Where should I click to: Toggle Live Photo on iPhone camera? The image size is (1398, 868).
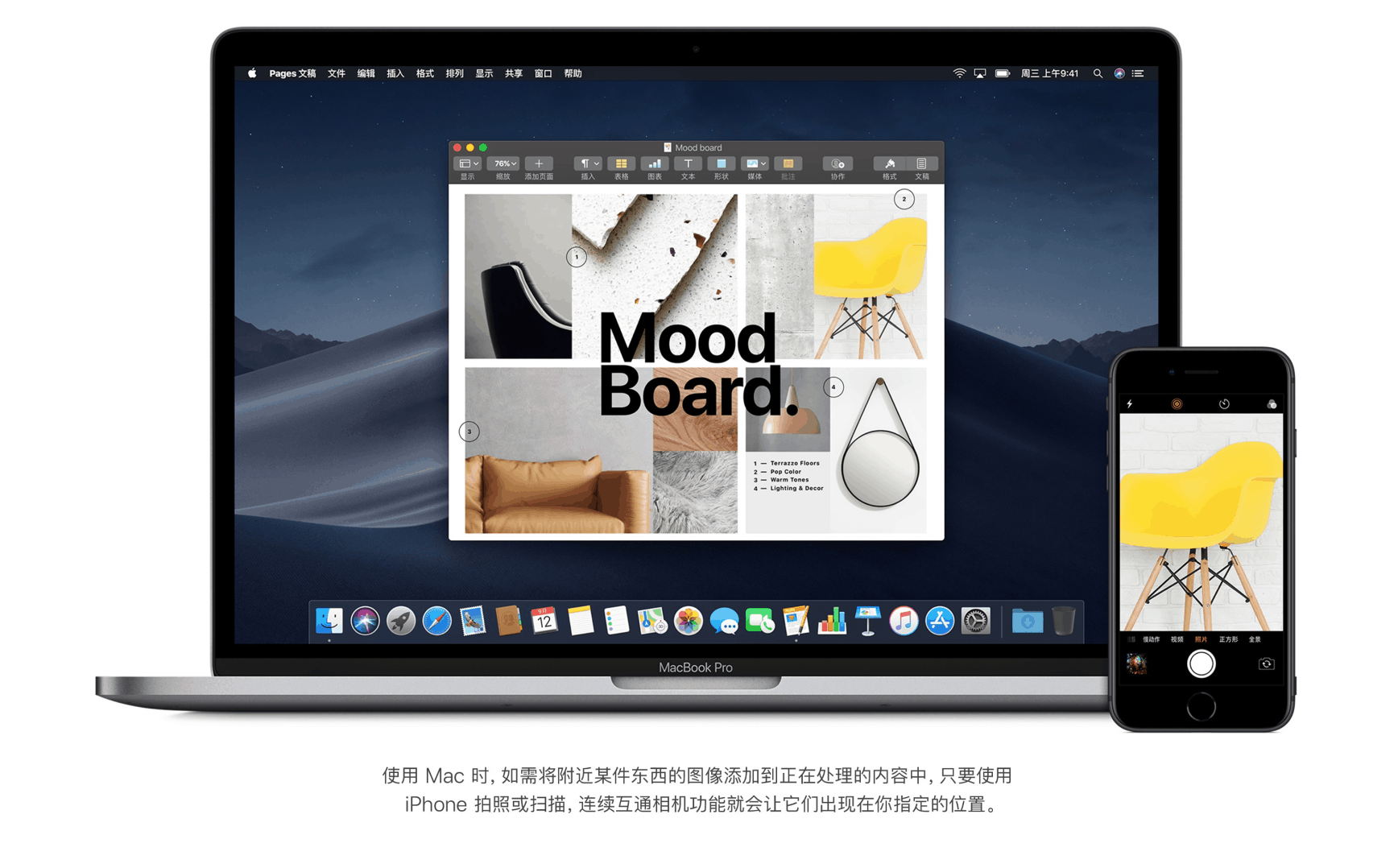click(1177, 404)
